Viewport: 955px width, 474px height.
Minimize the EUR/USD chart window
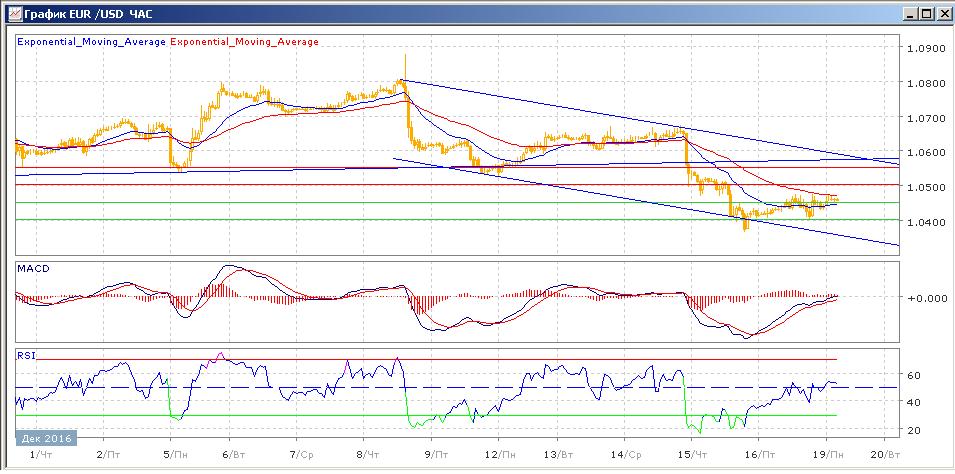tap(908, 13)
